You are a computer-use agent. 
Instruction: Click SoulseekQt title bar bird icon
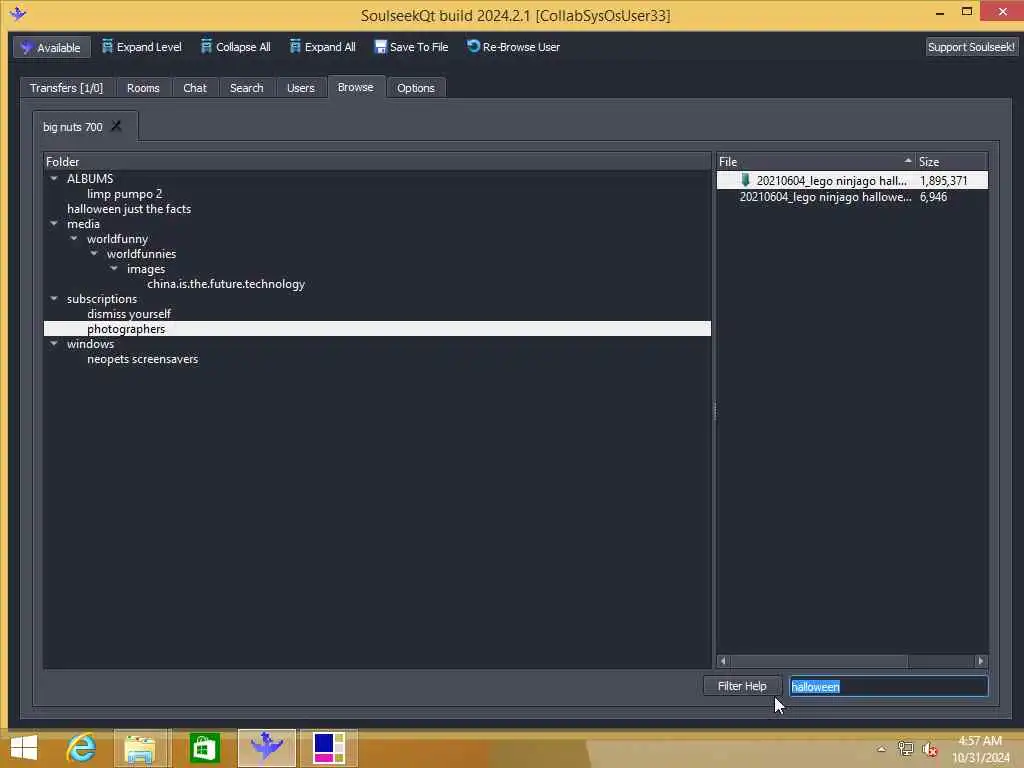click(18, 13)
